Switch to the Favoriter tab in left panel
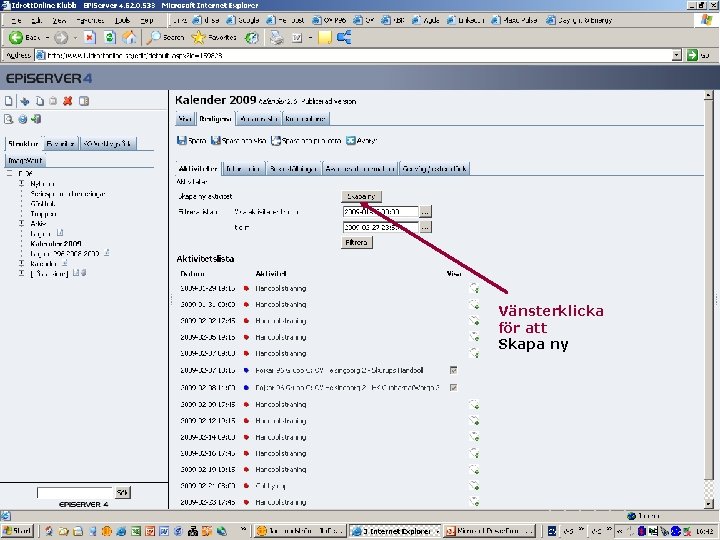 point(61,144)
